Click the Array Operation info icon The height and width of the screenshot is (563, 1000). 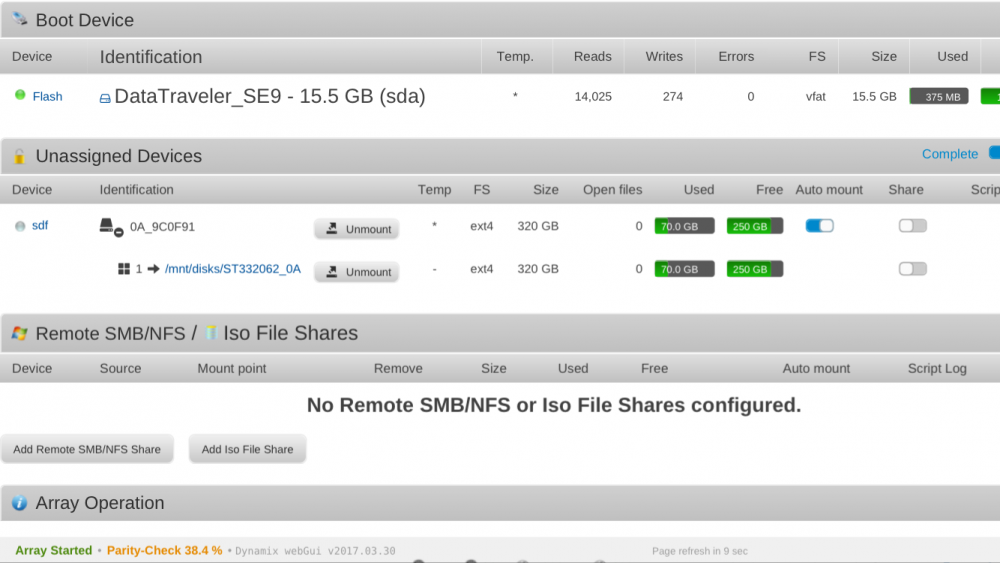20,503
